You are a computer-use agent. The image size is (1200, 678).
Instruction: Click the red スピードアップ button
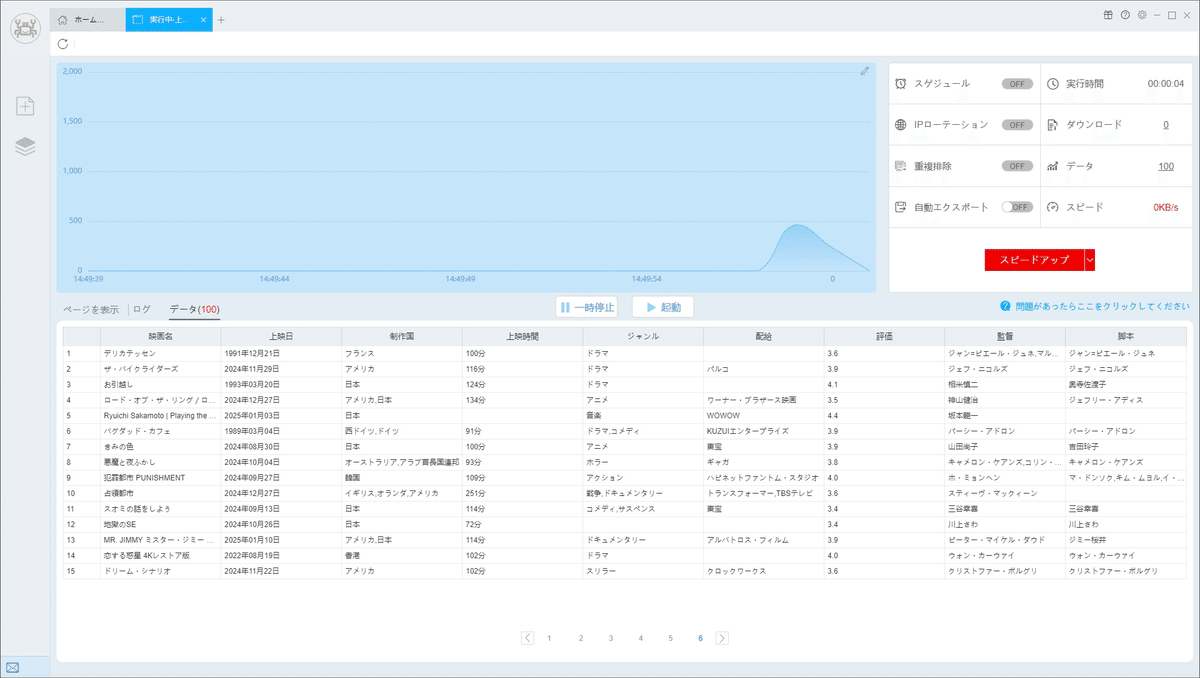[1034, 260]
